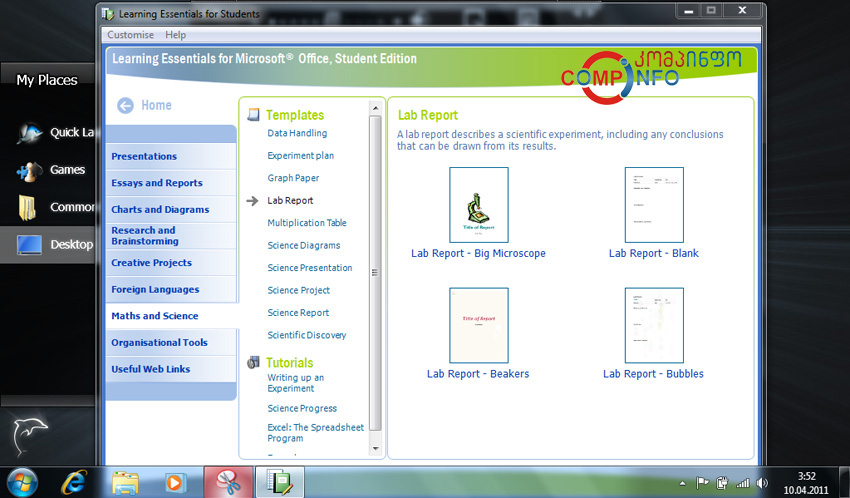Open Windows Media Player taskbar icon
Screen dimensions: 850x498
tap(175, 482)
